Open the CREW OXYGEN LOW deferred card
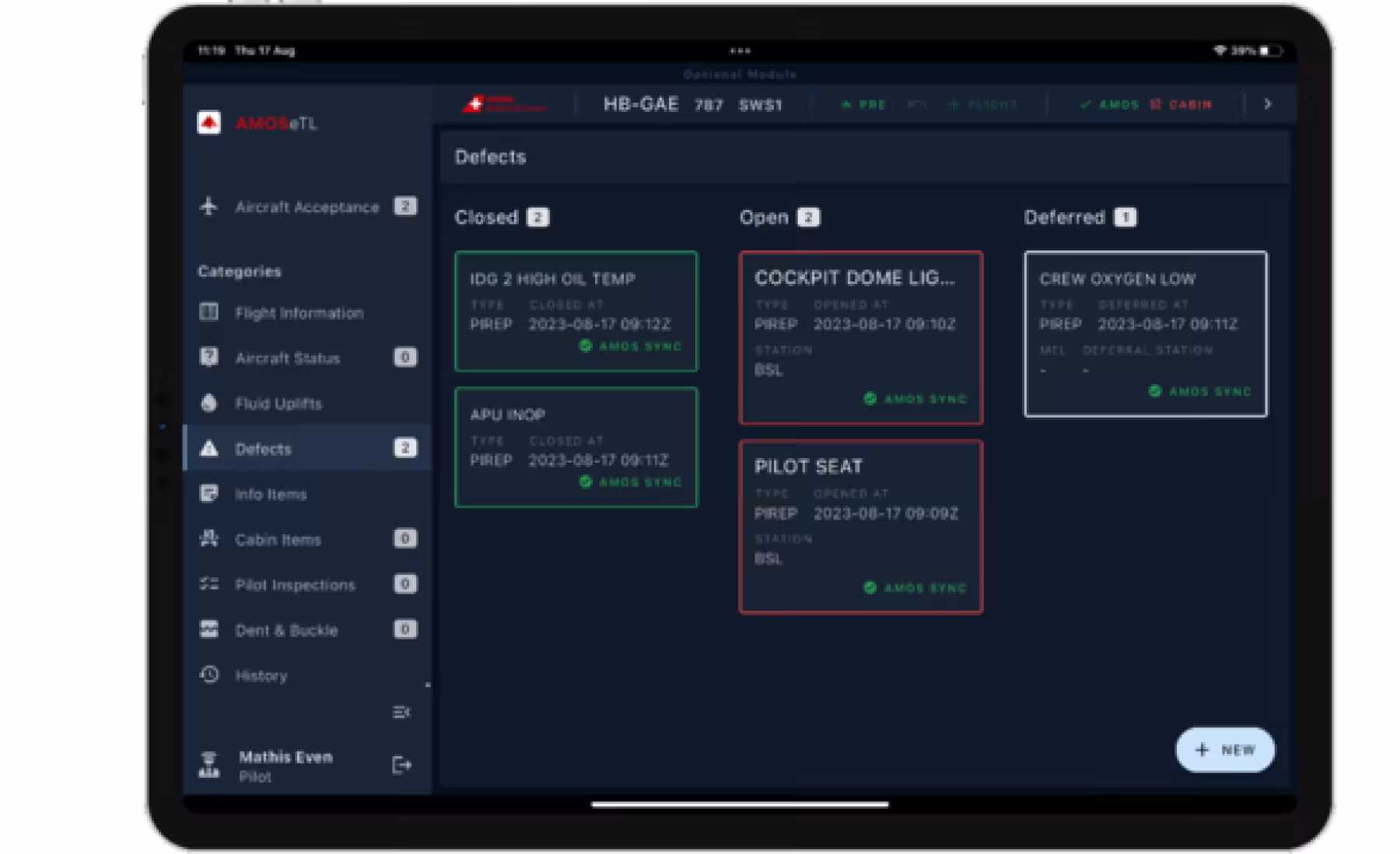Viewport: 1400px width, 854px height. [x=1145, y=334]
